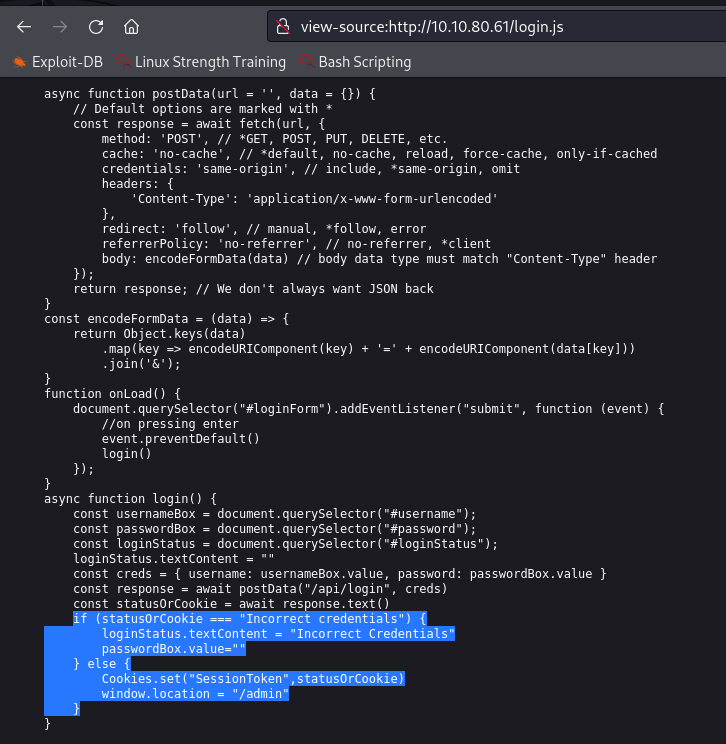726x744 pixels.
Task: Click the highlighted 'window.location = "/admin"' line
Action: 194,693
